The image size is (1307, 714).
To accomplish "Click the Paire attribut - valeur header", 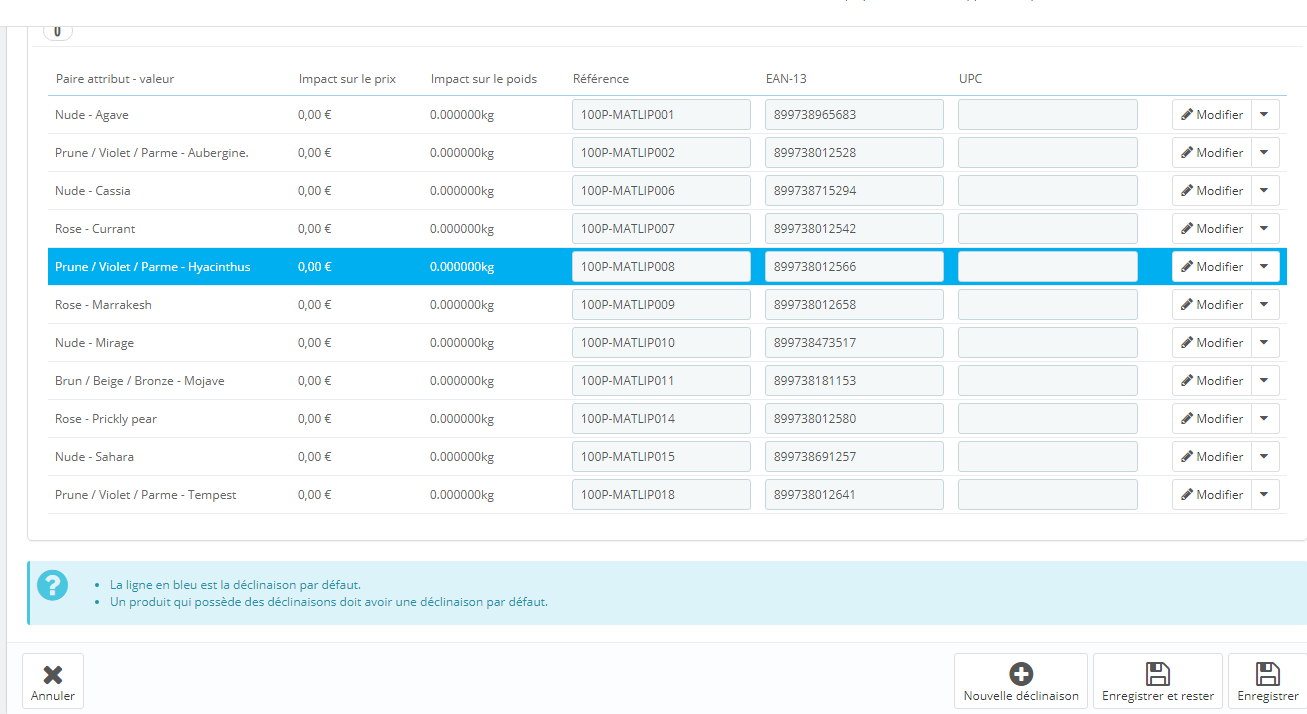I will pyautogui.click(x=115, y=79).
